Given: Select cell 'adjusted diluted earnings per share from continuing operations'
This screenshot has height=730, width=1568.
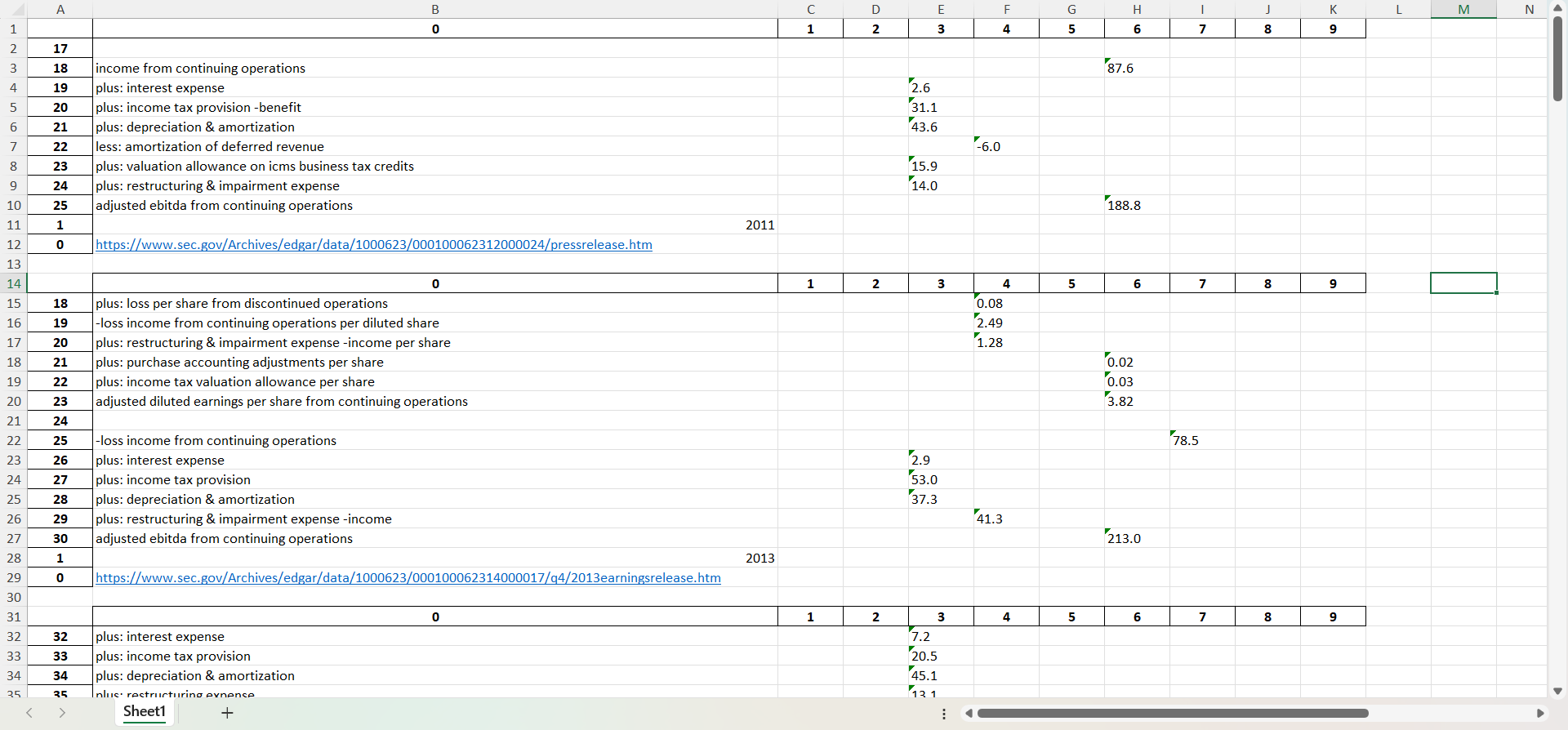Looking at the screenshot, I should [x=435, y=401].
